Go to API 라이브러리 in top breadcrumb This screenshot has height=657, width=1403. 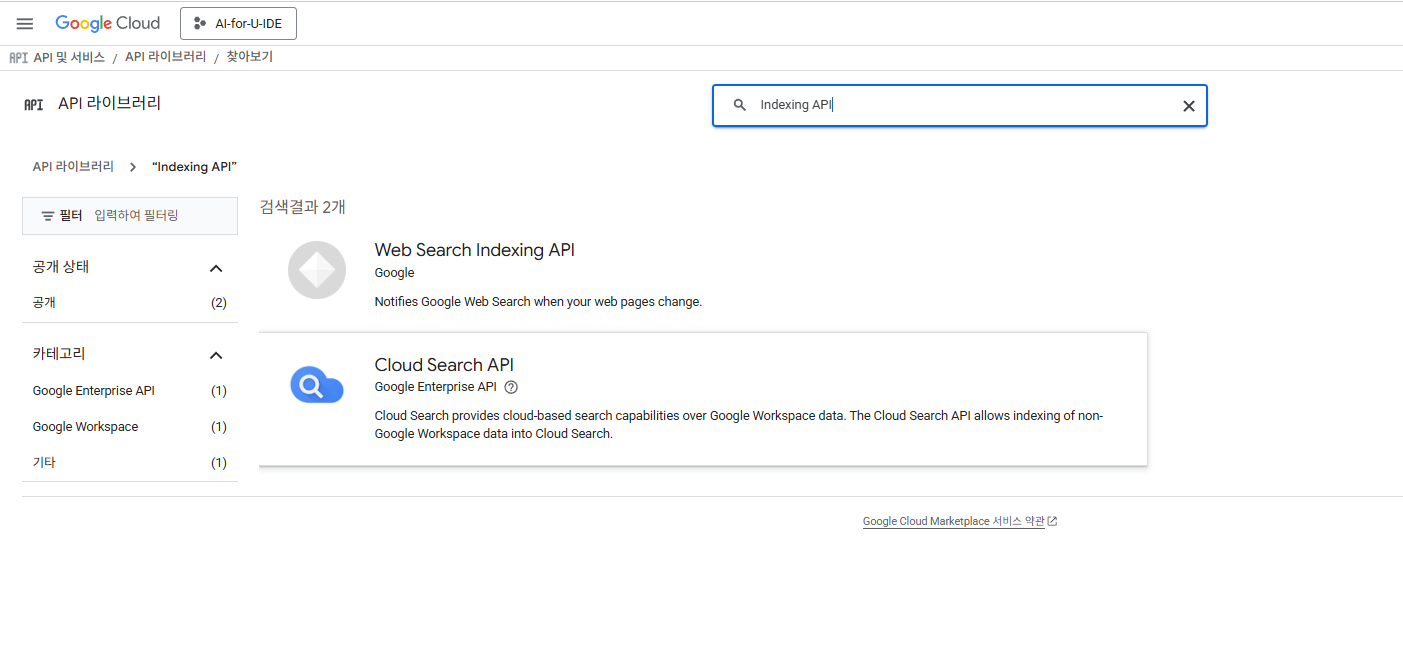coord(165,57)
